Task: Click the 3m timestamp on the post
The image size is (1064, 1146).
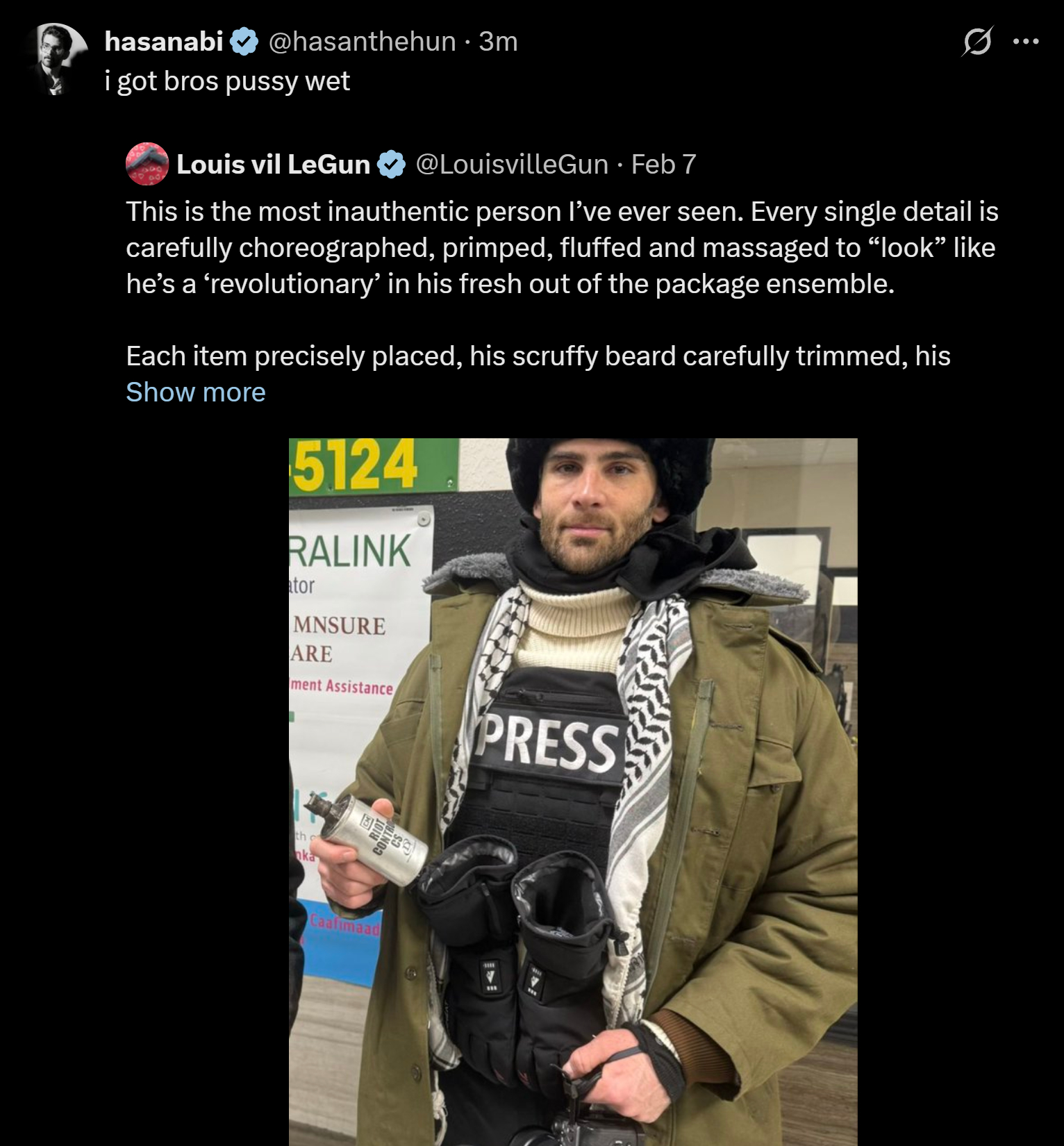Action: [498, 42]
